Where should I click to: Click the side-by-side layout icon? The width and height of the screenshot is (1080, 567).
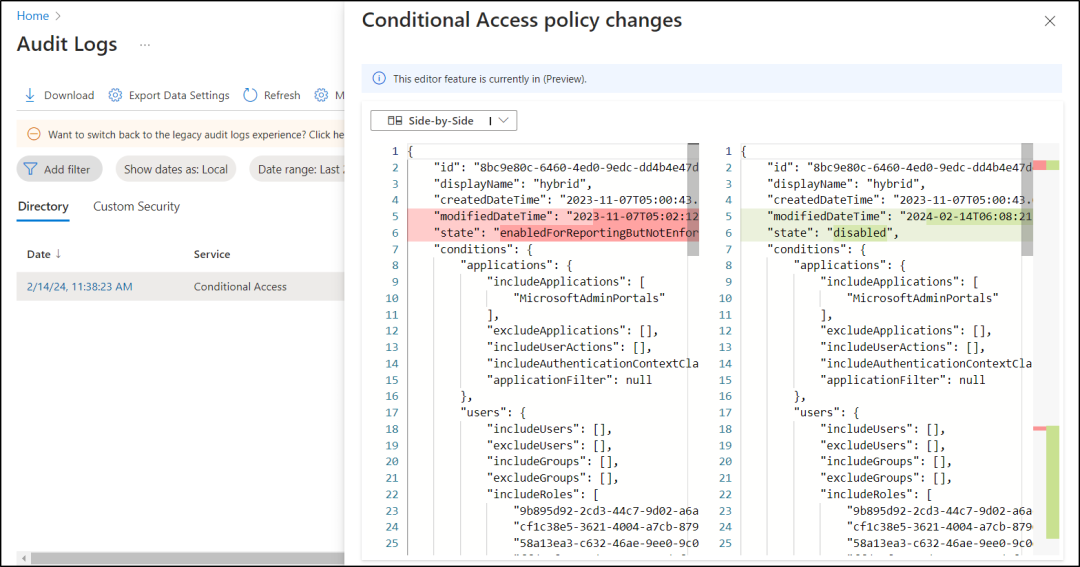395,121
